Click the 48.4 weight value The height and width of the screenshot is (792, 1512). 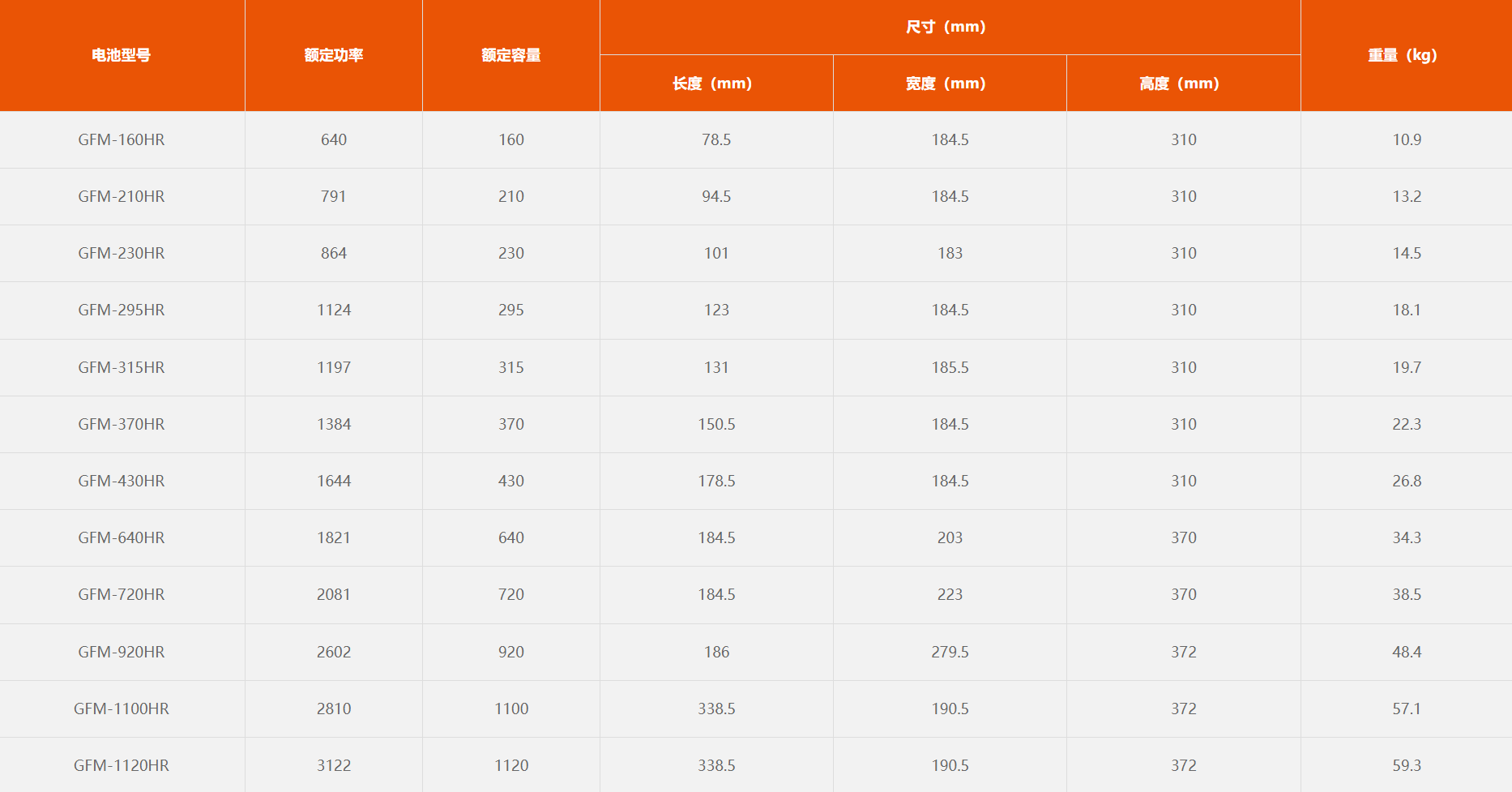(x=1407, y=652)
